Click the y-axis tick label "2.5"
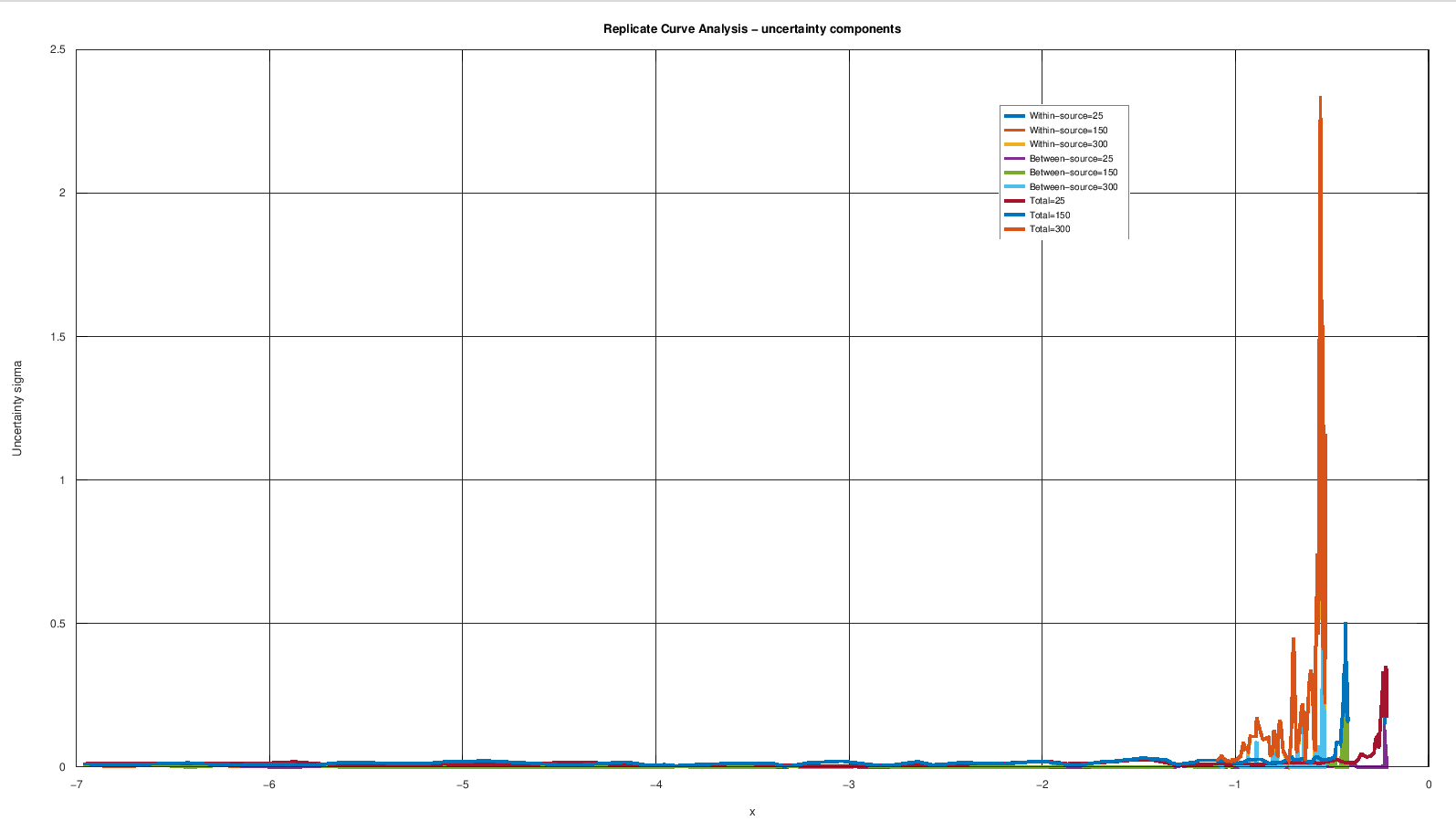Viewport: 1456px width, 821px height. tap(58, 49)
